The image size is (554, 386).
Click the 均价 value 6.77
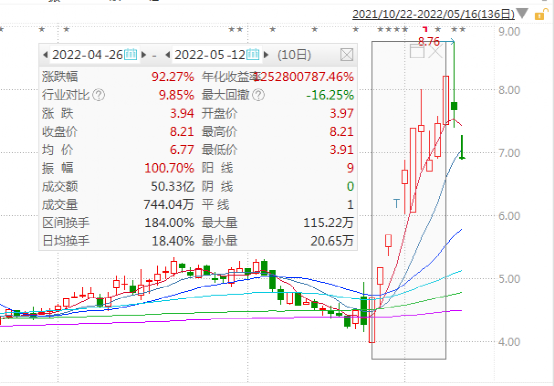182,150
